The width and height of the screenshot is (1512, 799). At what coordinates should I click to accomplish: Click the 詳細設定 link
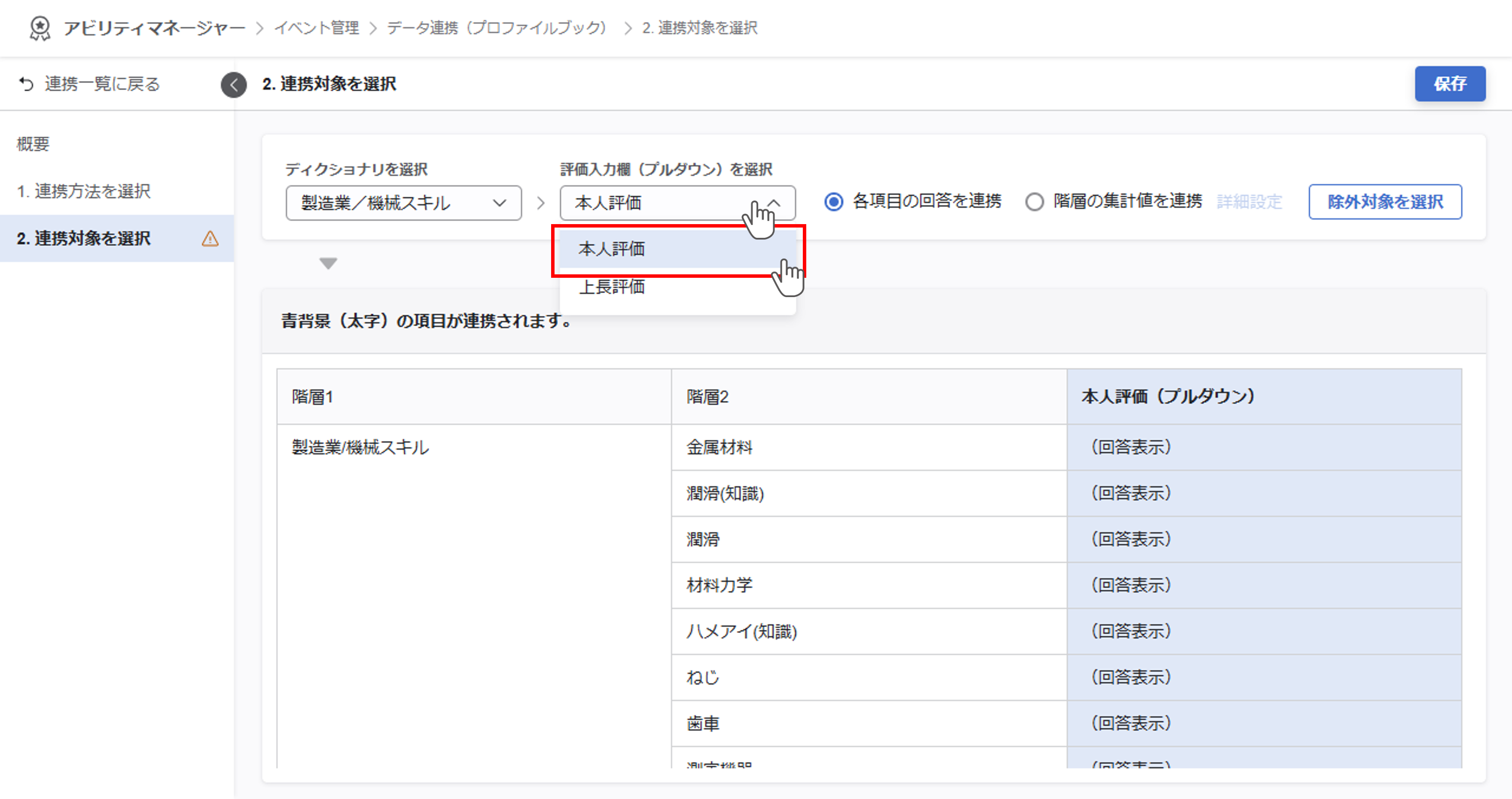1249,202
